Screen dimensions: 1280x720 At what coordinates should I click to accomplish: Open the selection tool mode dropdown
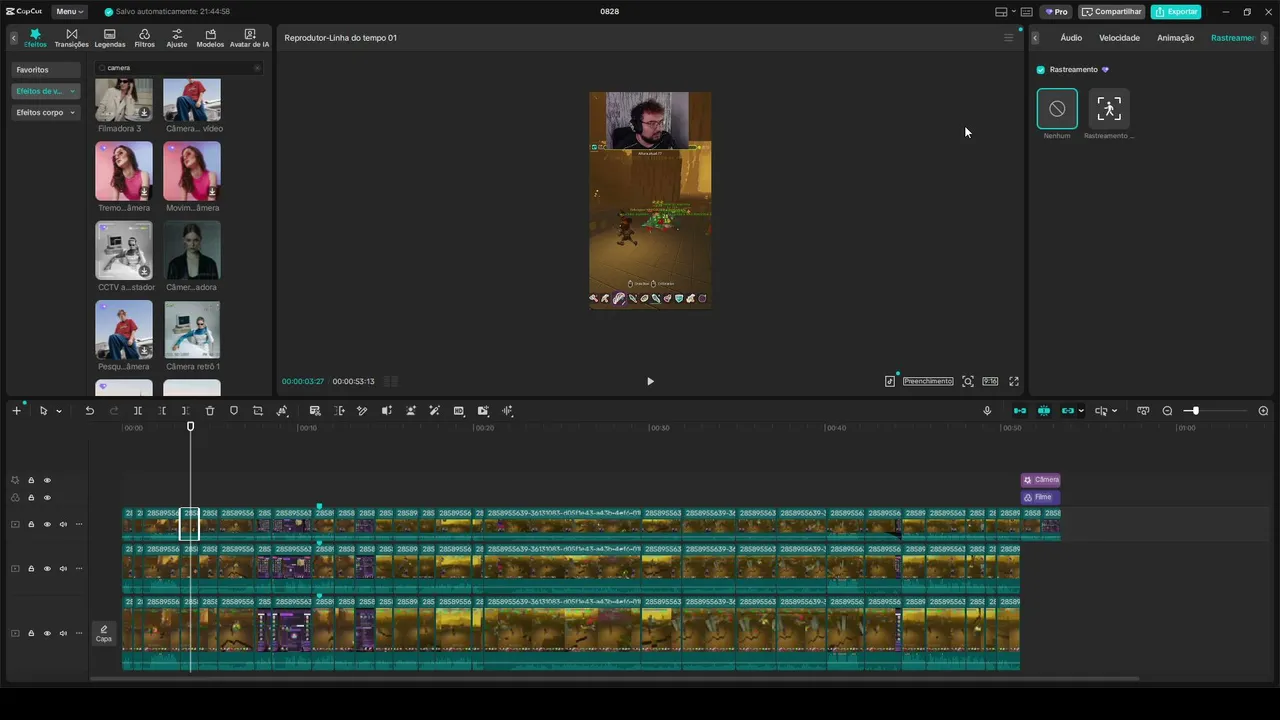click(59, 411)
